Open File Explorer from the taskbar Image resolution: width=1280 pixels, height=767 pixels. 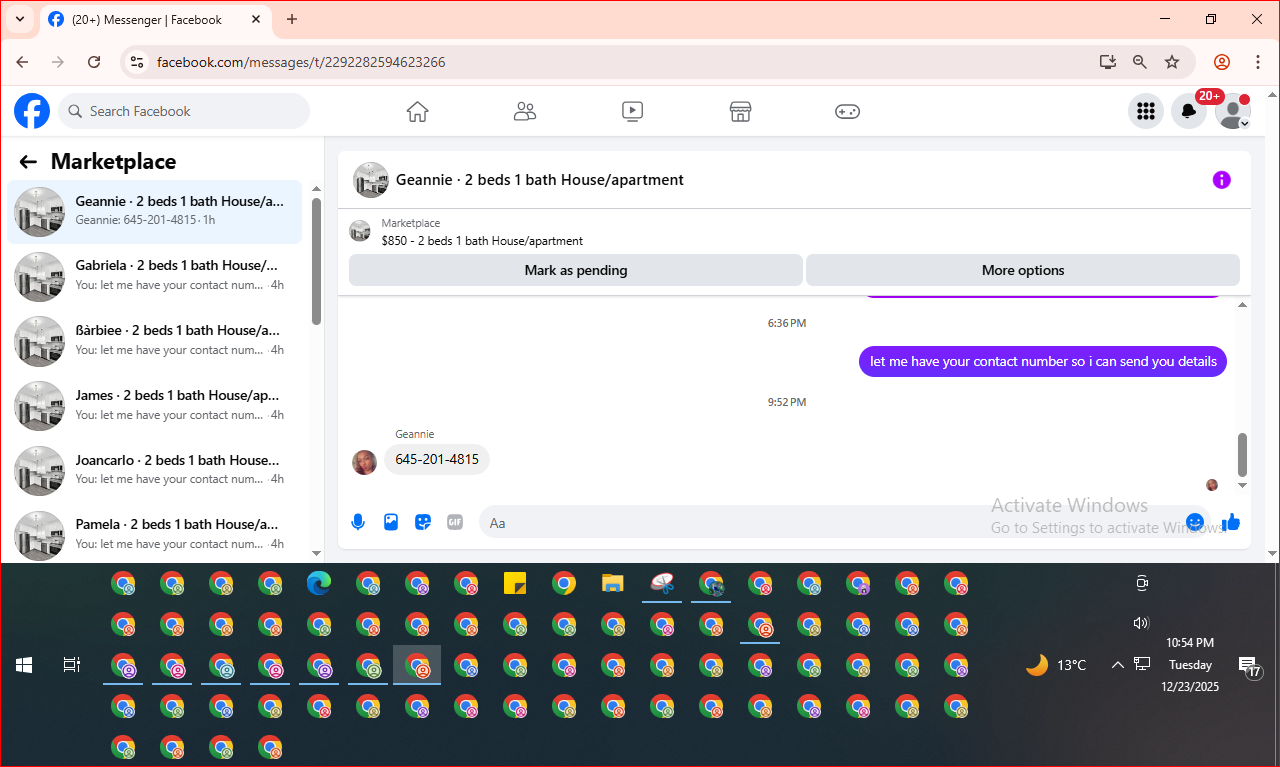[613, 584]
